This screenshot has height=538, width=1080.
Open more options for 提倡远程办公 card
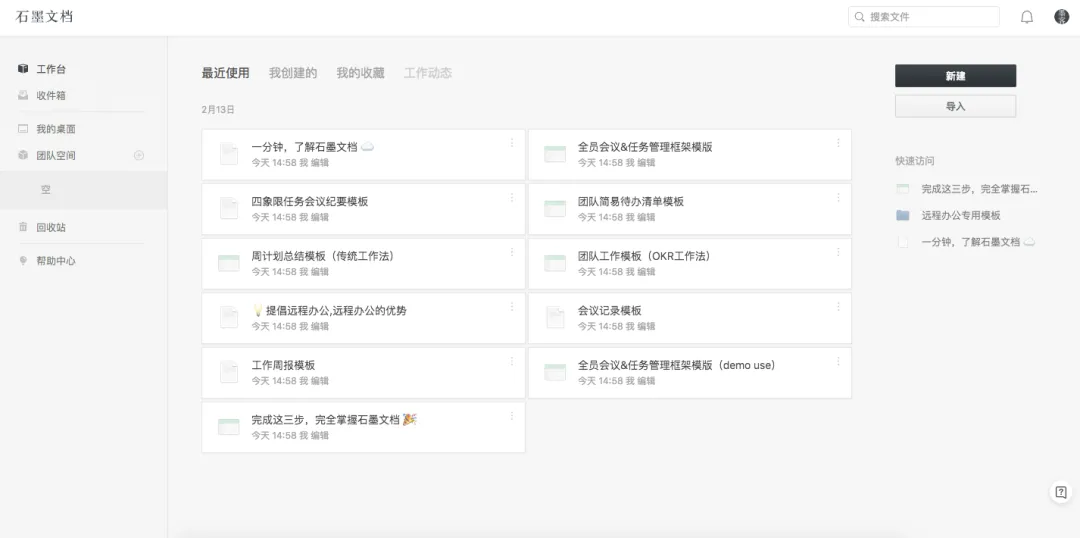(x=512, y=306)
